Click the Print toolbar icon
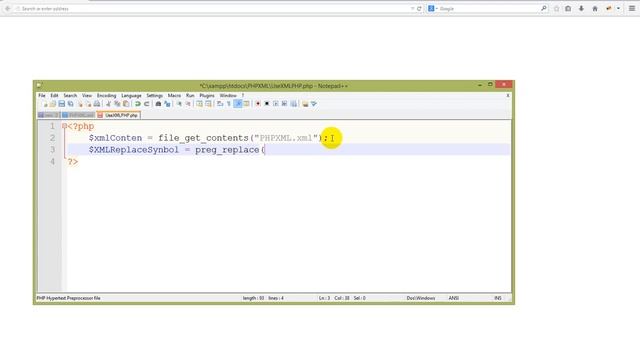The height and width of the screenshot is (360, 640). coord(97,104)
